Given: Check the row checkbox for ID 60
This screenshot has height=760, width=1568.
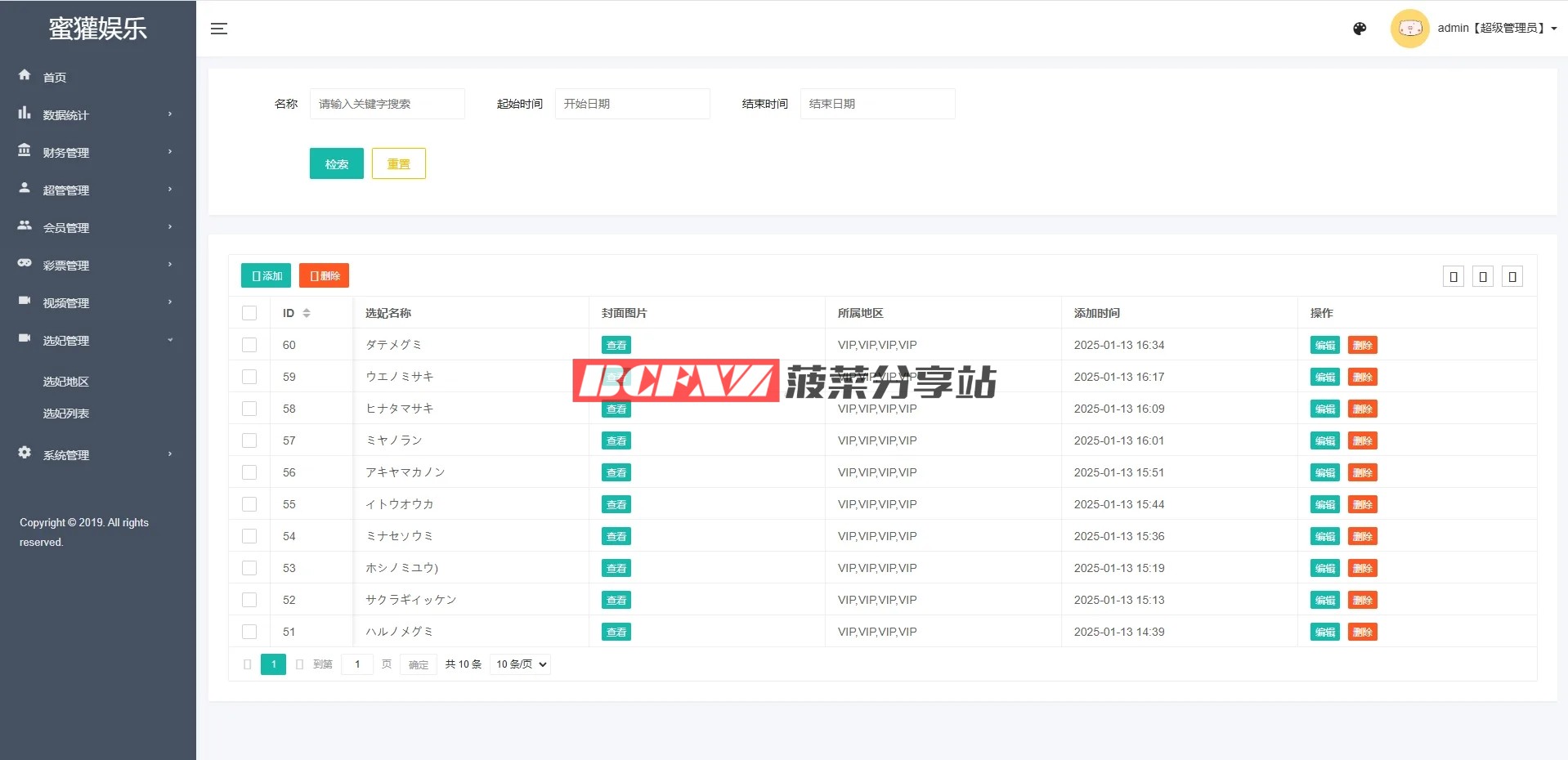Looking at the screenshot, I should pos(249,345).
